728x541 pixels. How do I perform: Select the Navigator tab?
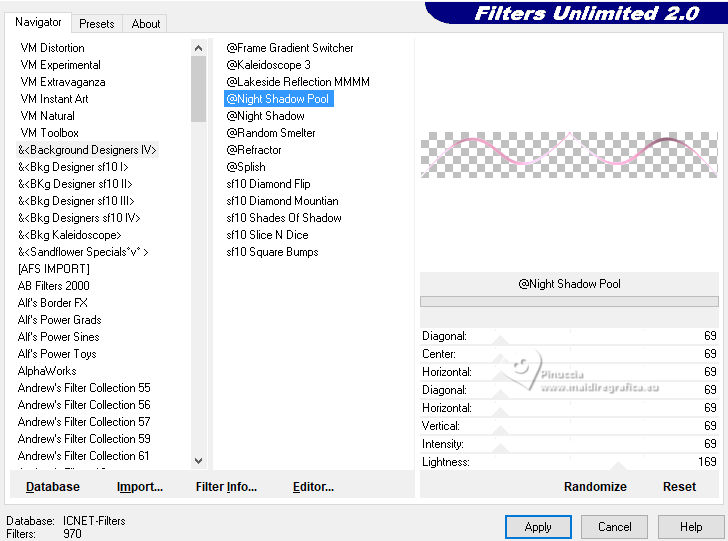pos(38,22)
